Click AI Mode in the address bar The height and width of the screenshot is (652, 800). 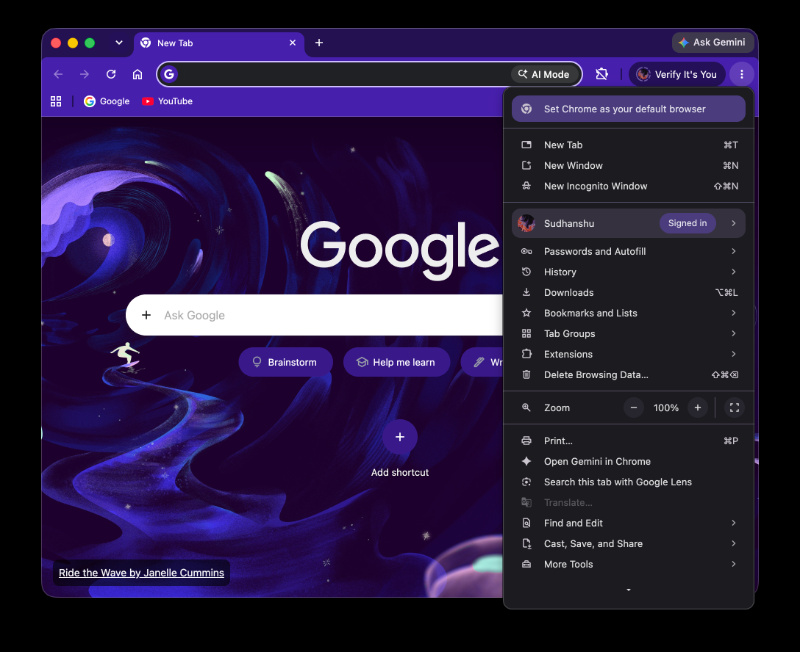[x=544, y=74]
